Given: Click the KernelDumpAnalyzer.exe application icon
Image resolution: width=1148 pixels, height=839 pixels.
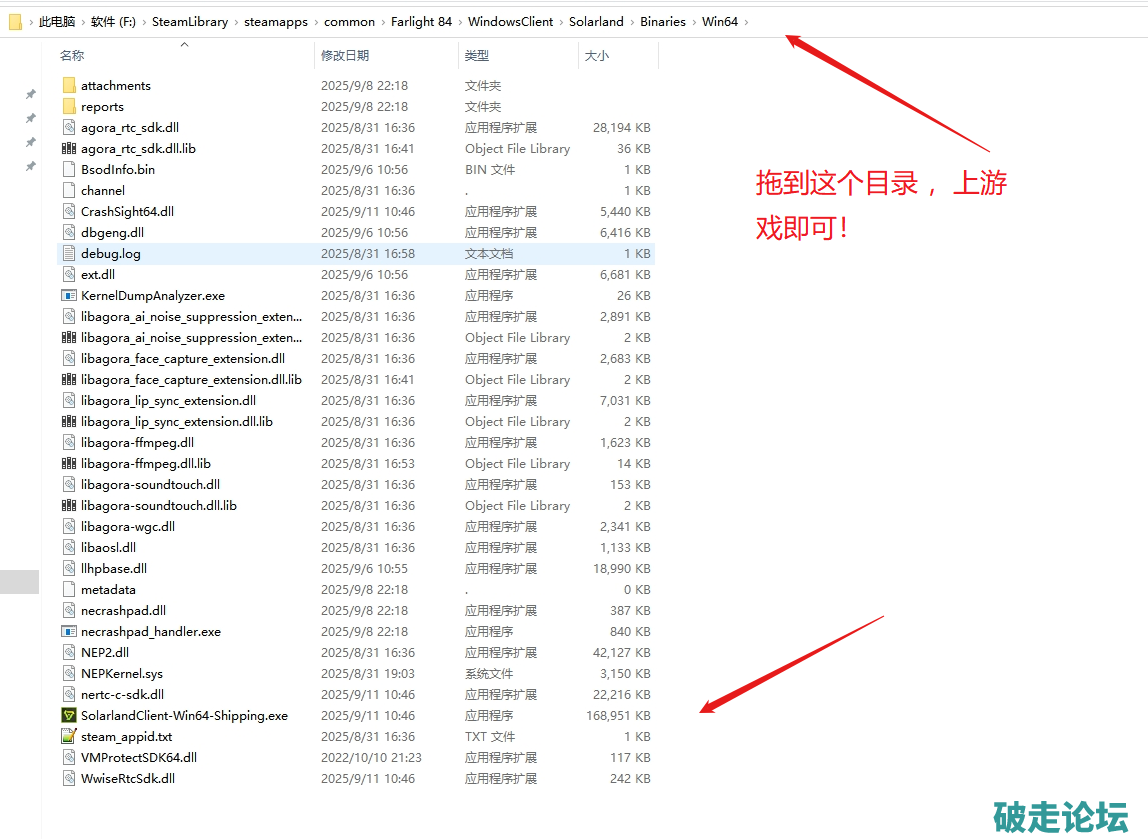Looking at the screenshot, I should pyautogui.click(x=69, y=296).
